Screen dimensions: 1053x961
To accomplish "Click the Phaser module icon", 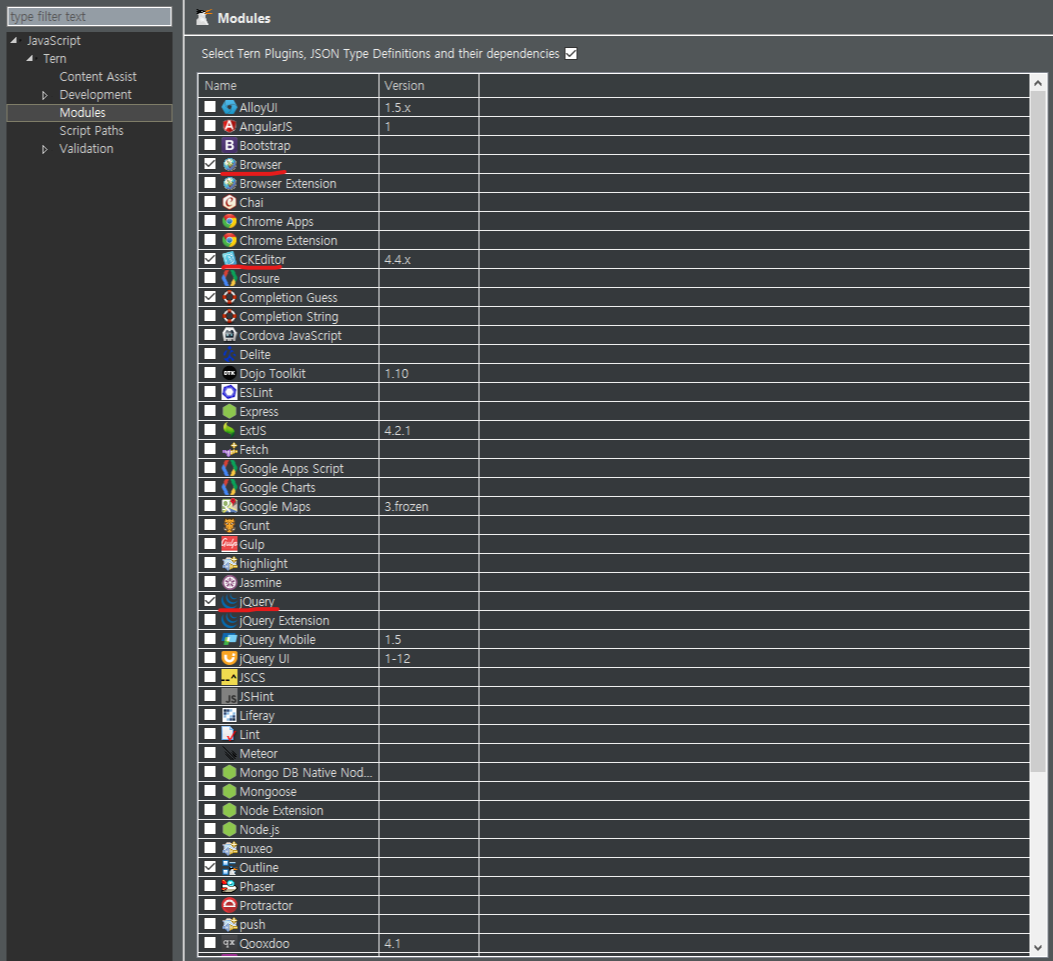I will pyautogui.click(x=229, y=886).
